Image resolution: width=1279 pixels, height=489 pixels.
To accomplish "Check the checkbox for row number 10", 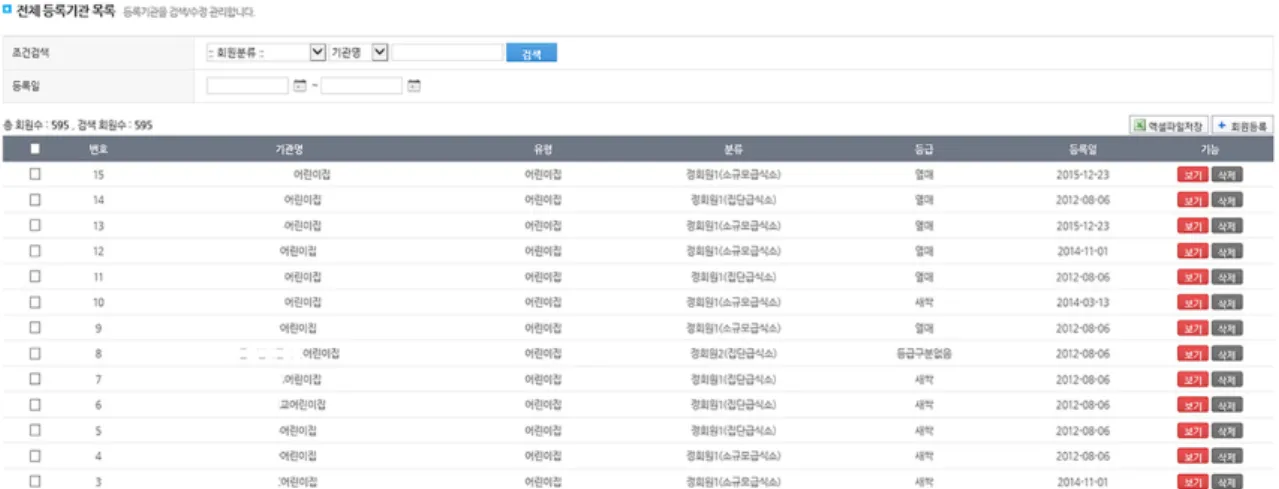I will (x=35, y=302).
